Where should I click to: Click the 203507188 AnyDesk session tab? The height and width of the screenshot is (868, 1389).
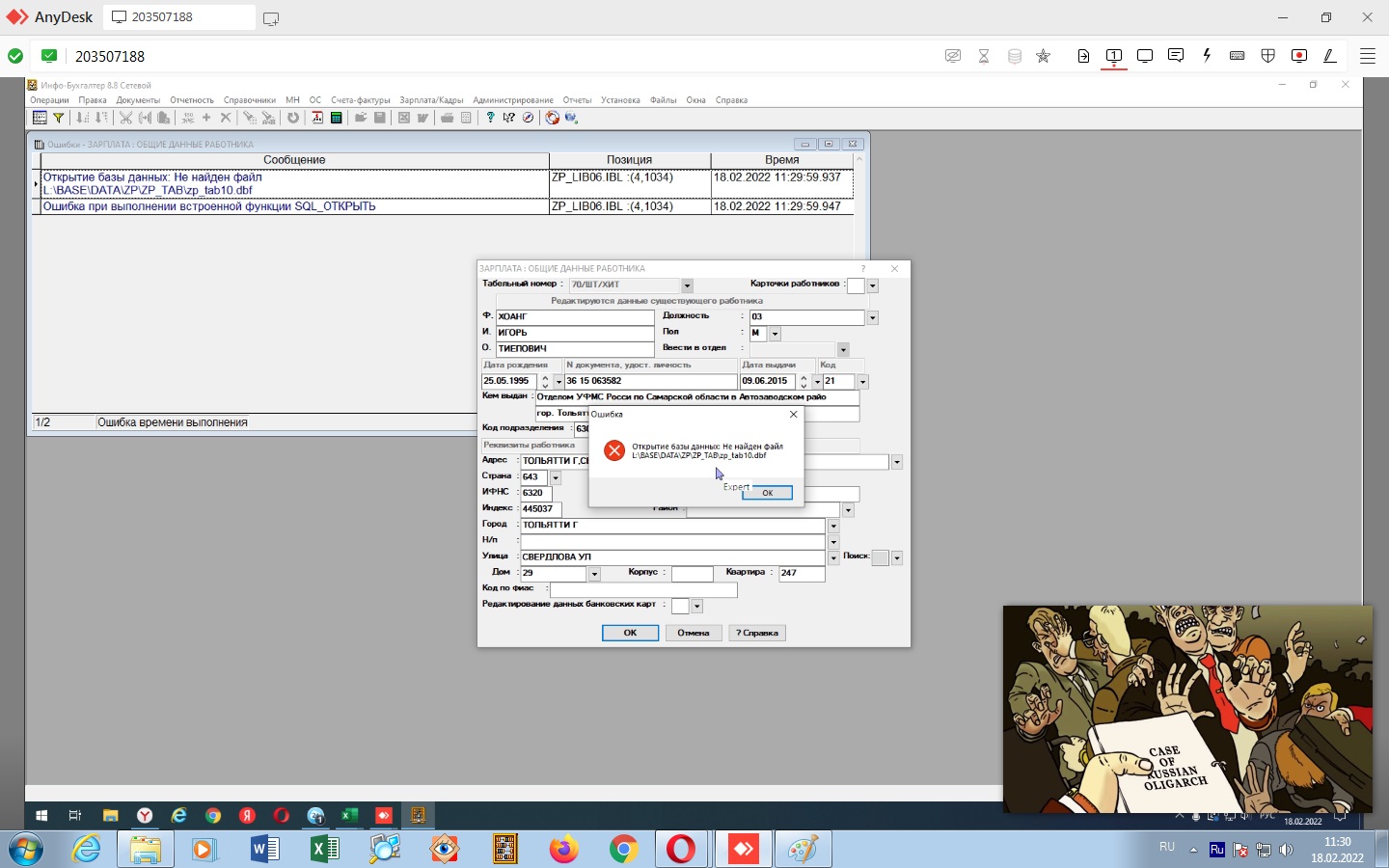178,17
